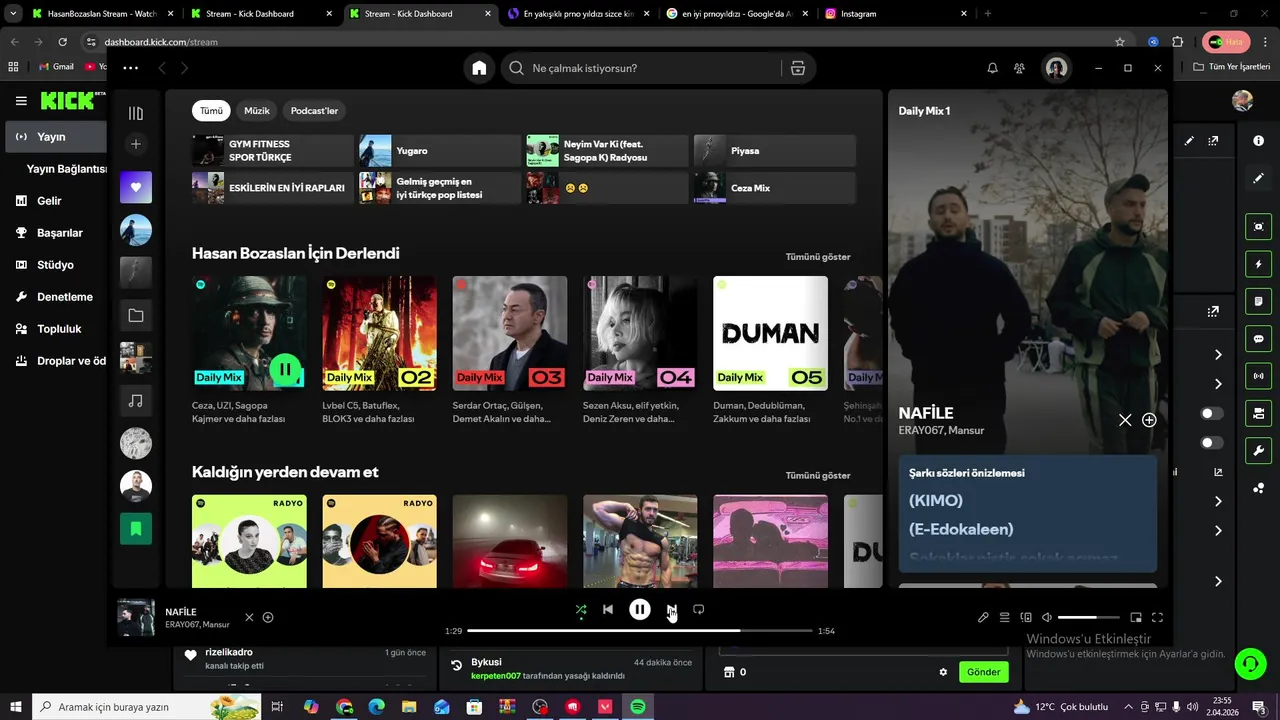
Task: Switch to Instagram browser tab
Action: (896, 14)
